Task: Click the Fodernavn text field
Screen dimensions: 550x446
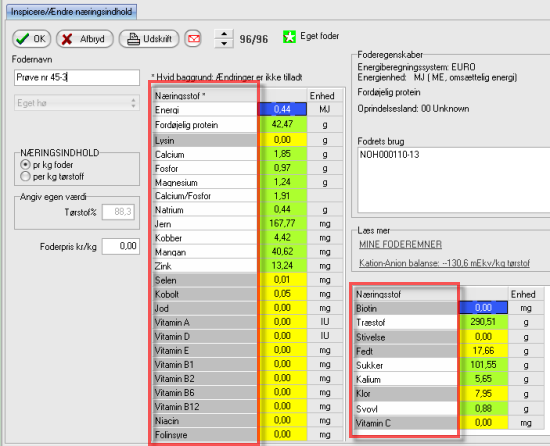Action: tap(77, 77)
